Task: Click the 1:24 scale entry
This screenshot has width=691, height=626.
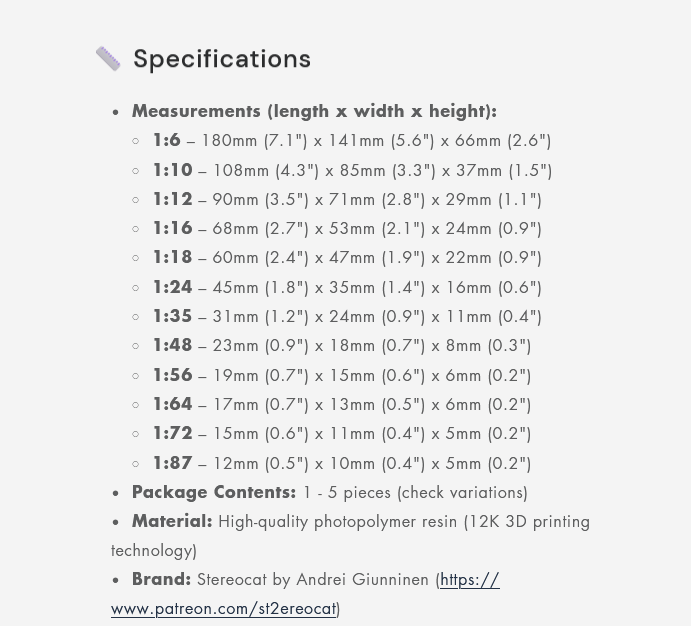Action: (x=346, y=287)
